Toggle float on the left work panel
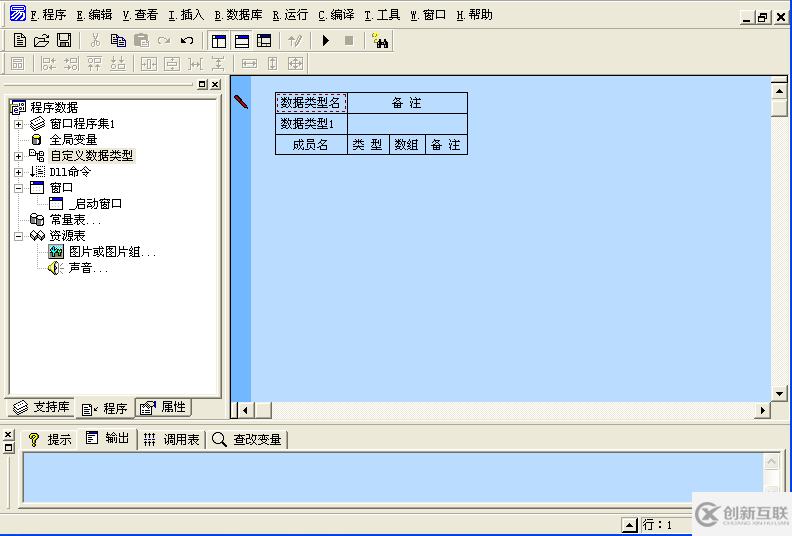The image size is (792, 536). (203, 84)
